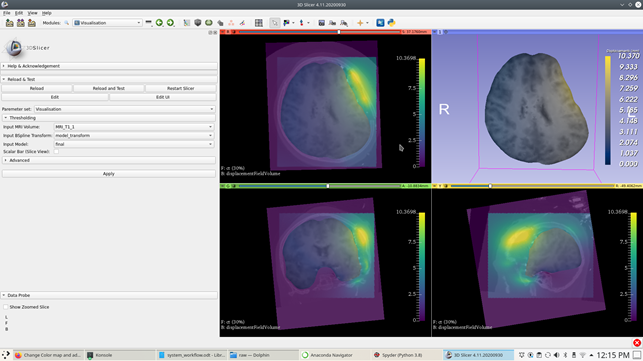Open the crosshair options dropdown arrow
643x361 pixels.
coord(367,23)
